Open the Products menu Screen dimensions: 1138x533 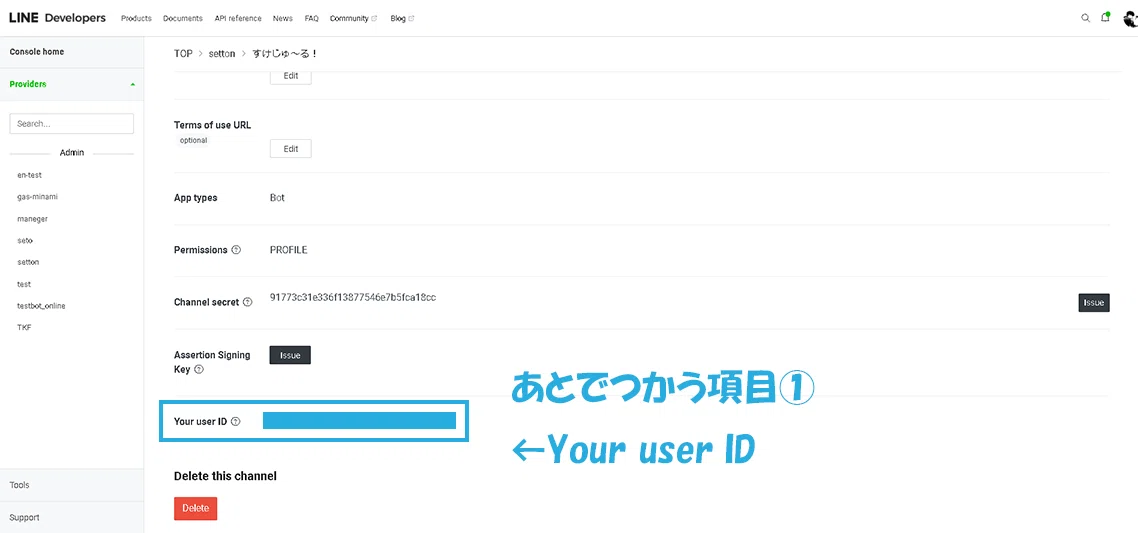click(136, 18)
